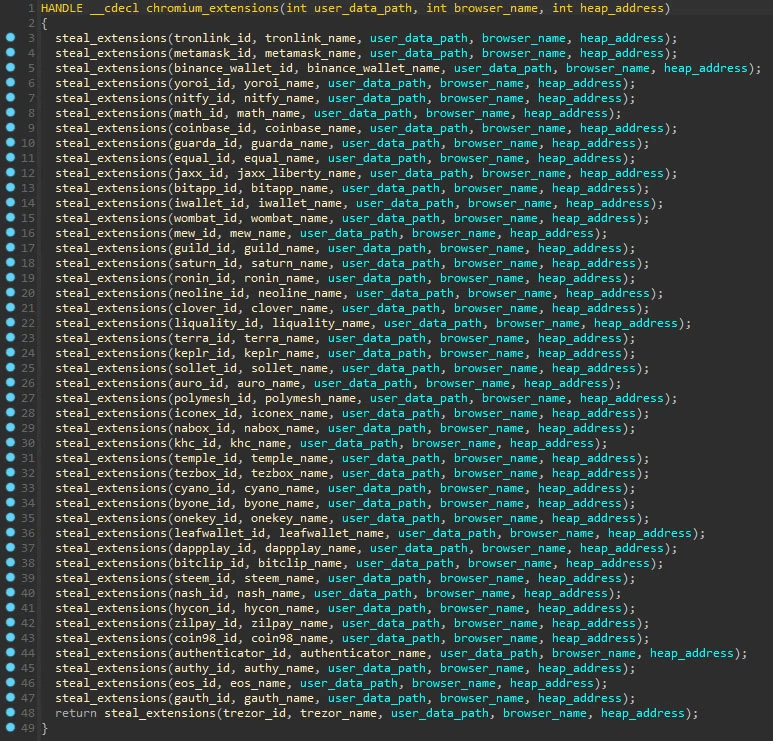
Task: Toggle breakpoint dot beside line 12
Action: [11, 173]
